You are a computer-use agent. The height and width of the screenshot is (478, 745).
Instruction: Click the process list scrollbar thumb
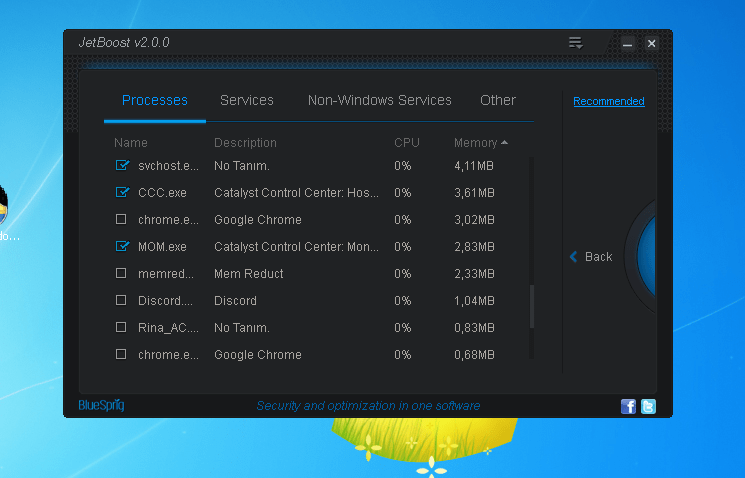(x=532, y=306)
